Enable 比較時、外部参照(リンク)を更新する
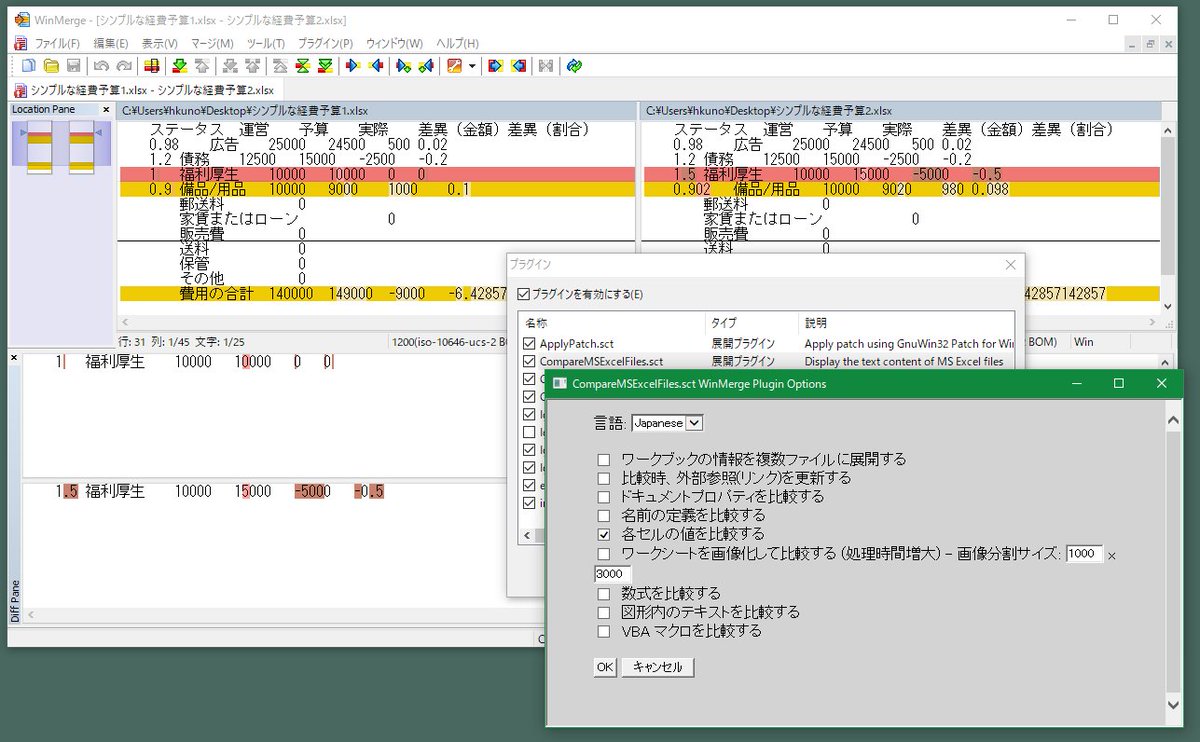Screen dimensions: 1200x742 (603, 478)
